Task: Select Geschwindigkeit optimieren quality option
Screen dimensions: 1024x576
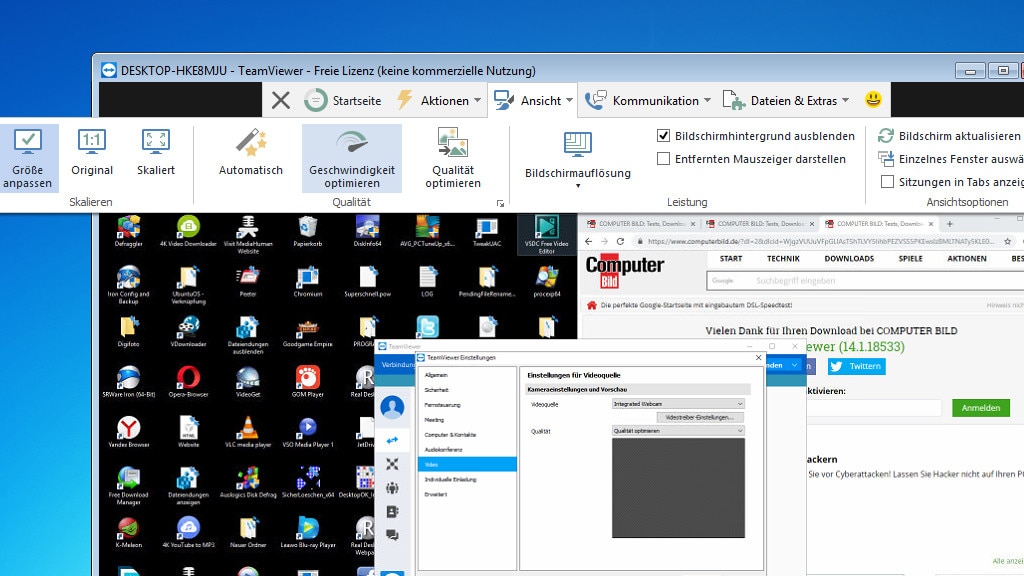Action: click(351, 159)
